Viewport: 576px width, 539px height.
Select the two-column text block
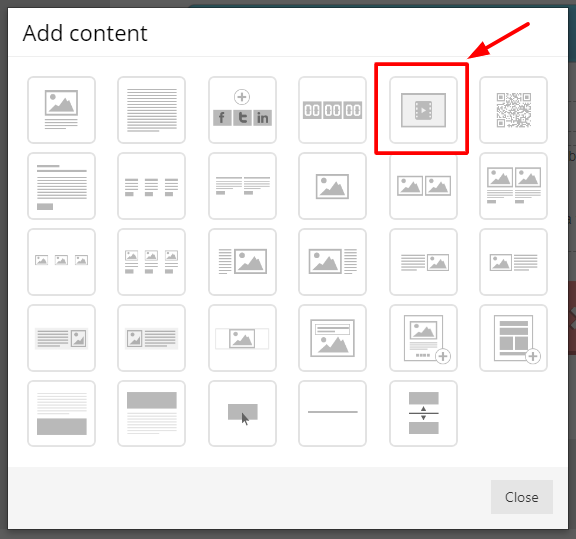pyautogui.click(x=242, y=186)
